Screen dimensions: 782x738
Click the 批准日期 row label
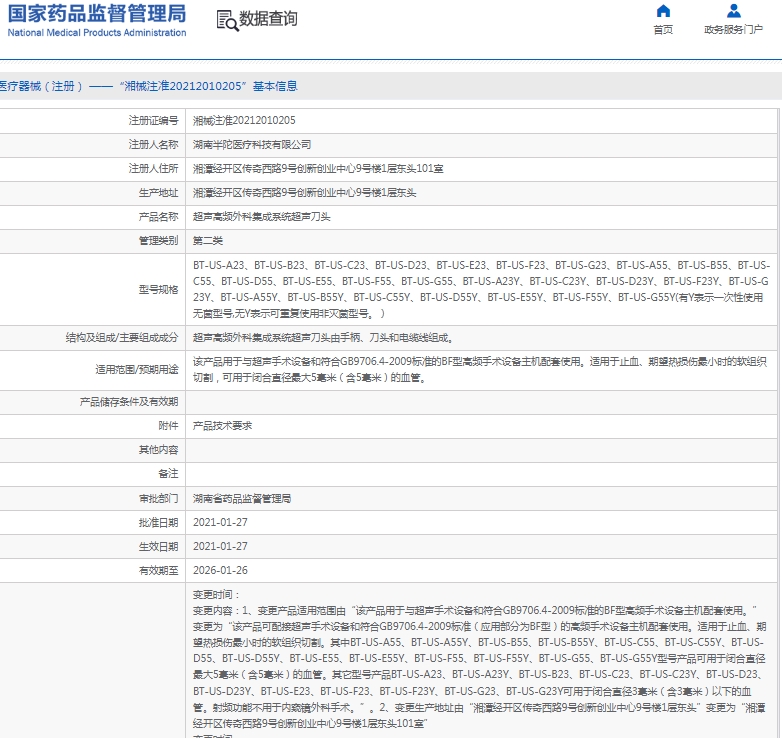(158, 523)
